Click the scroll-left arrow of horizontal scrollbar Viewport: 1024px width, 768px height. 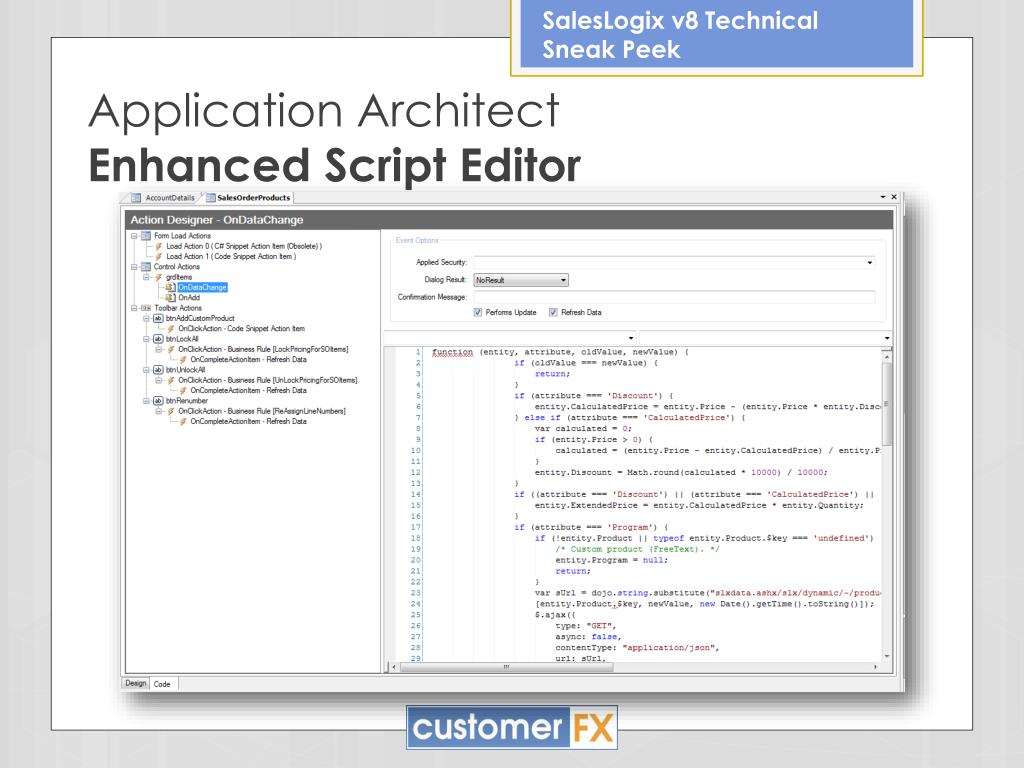click(394, 667)
